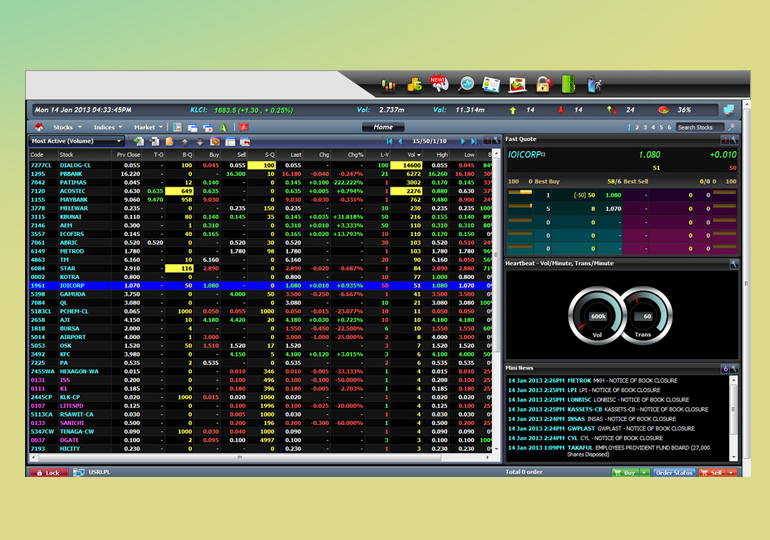Click the exit/logout running man icon
The width and height of the screenshot is (770, 540).
pos(595,86)
